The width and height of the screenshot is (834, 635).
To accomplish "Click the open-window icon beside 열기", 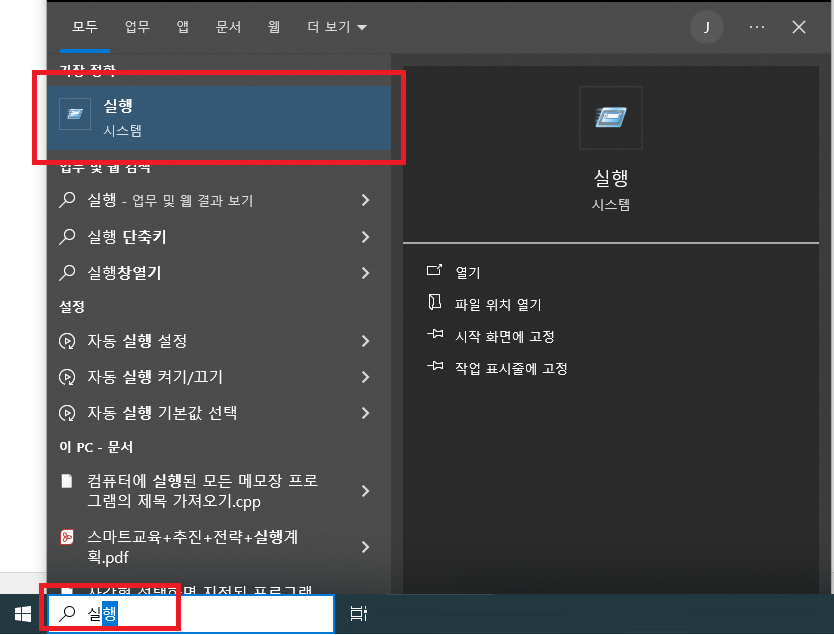I will [435, 270].
